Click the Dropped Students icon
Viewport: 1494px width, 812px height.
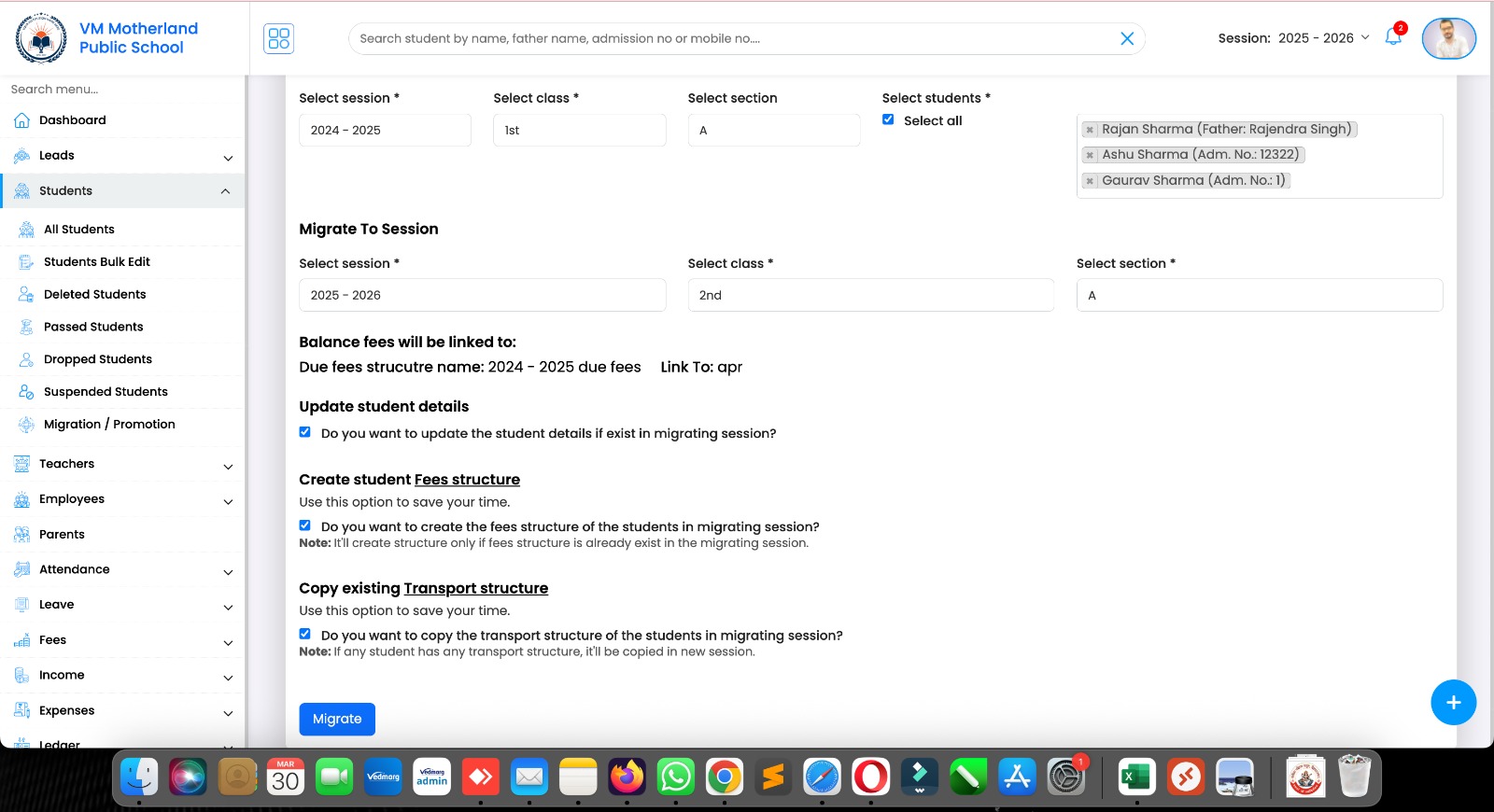(26, 359)
